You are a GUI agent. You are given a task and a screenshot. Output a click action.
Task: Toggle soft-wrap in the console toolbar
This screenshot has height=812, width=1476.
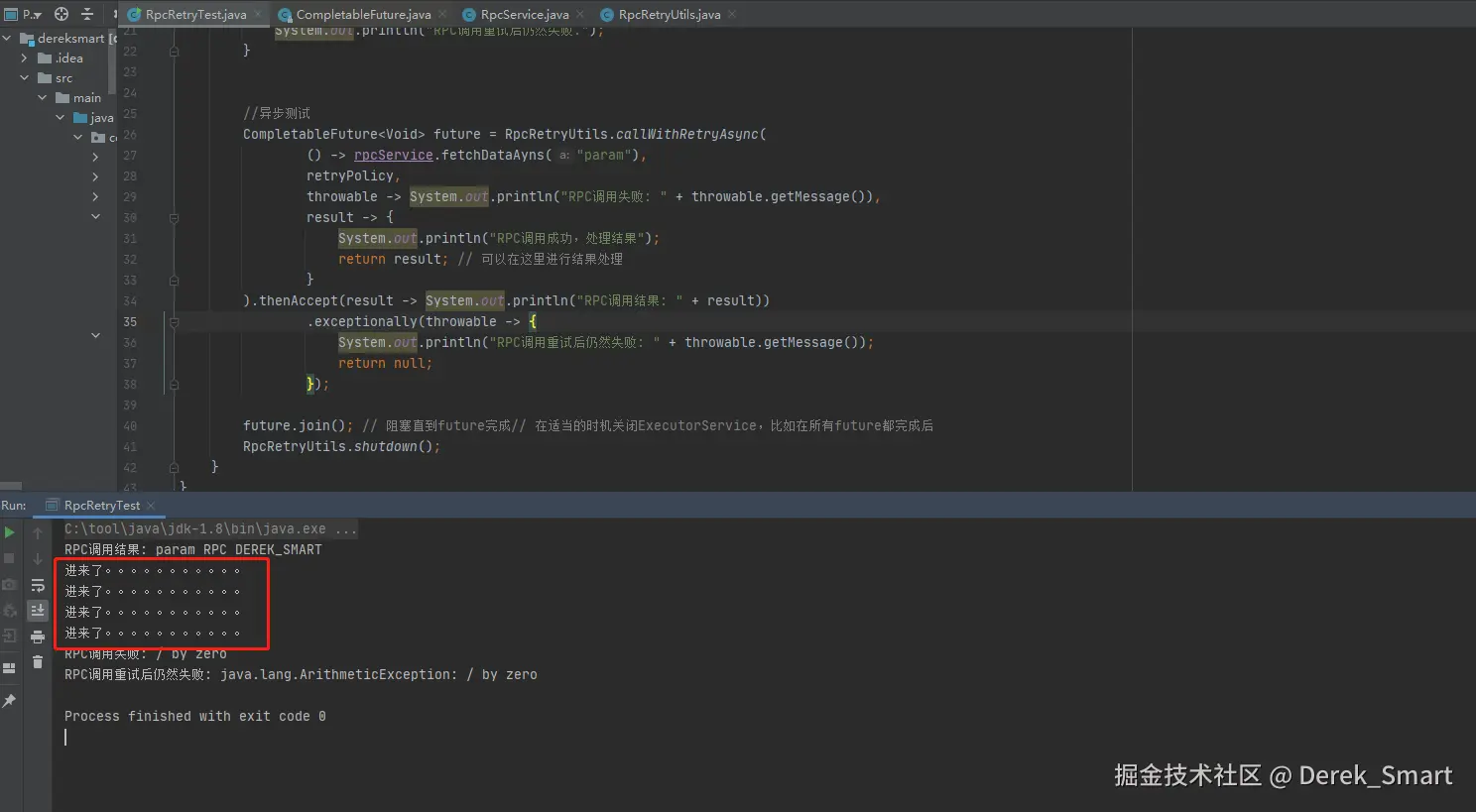pos(38,585)
